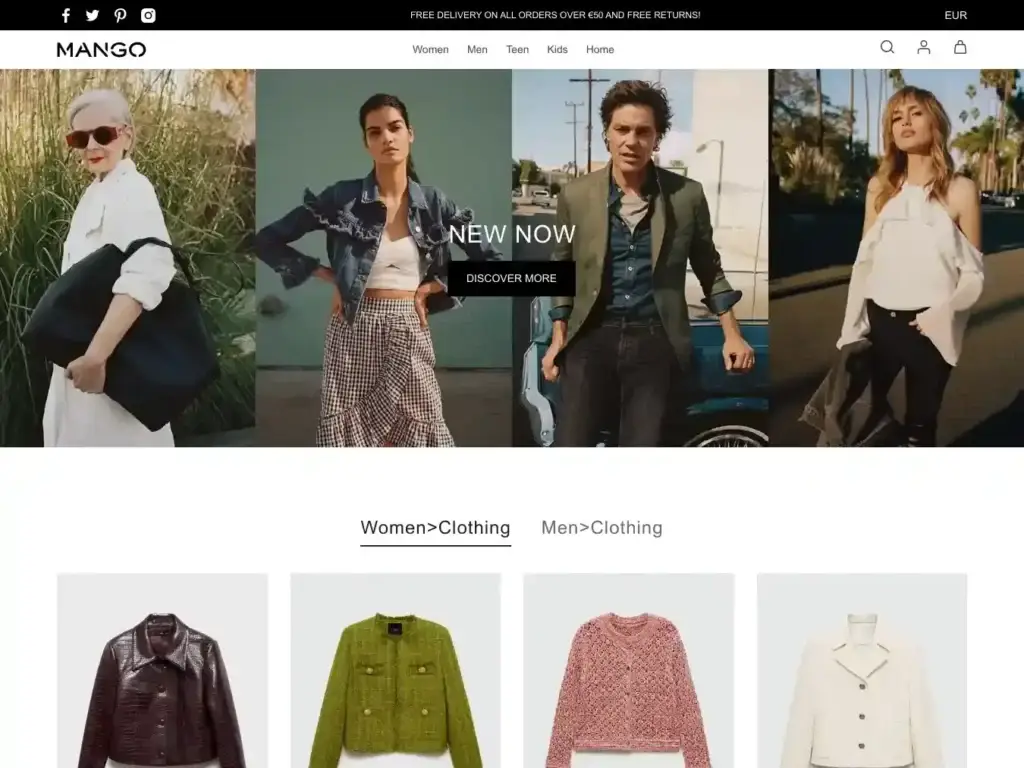
Task: Click the MANGO logo
Action: [x=101, y=49]
